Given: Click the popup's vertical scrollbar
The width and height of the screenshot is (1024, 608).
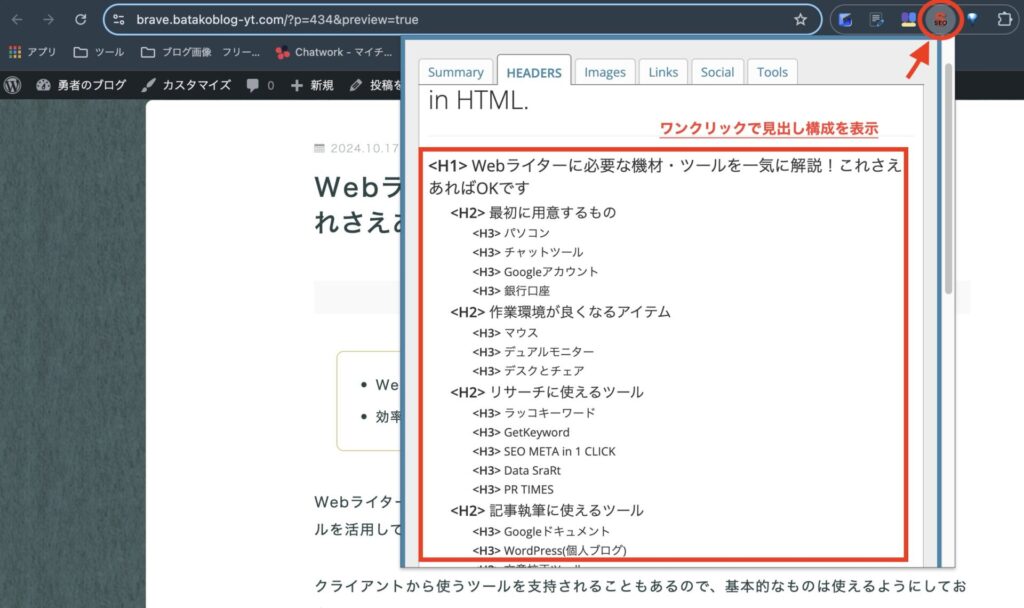Looking at the screenshot, I should [x=948, y=178].
